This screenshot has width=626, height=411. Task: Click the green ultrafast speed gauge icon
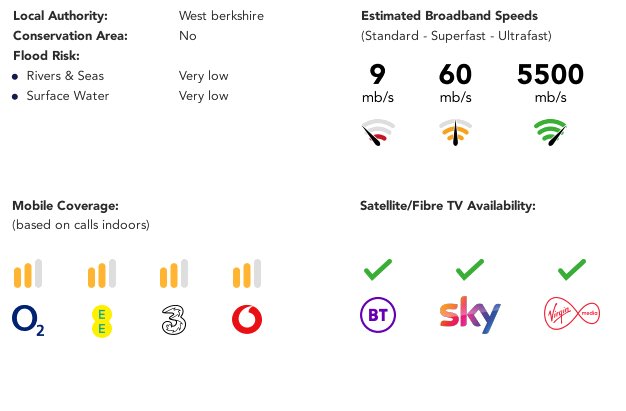[x=550, y=132]
